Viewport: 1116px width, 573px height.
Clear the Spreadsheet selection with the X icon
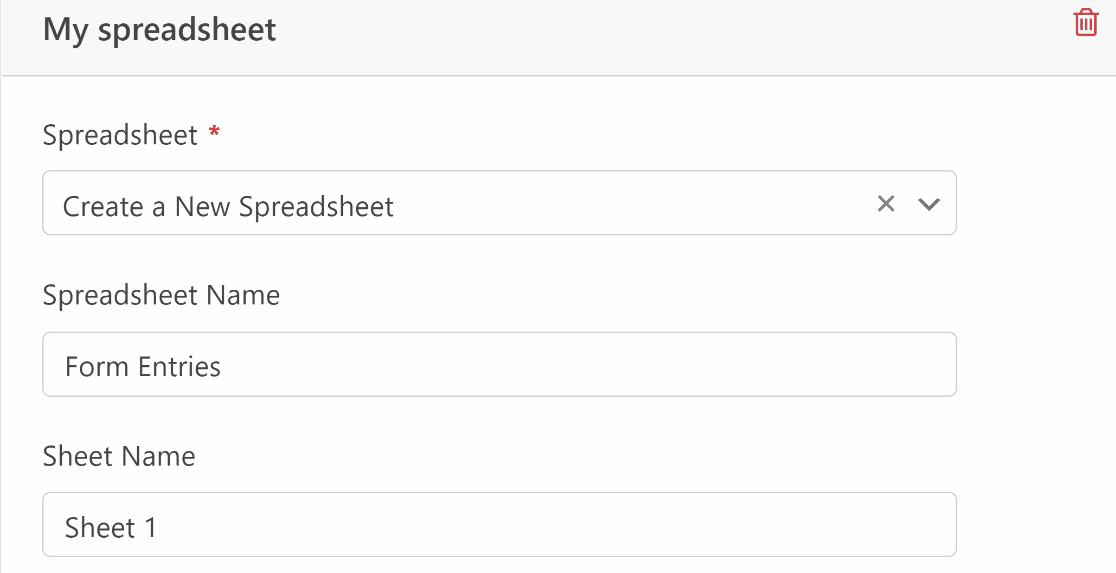tap(885, 204)
